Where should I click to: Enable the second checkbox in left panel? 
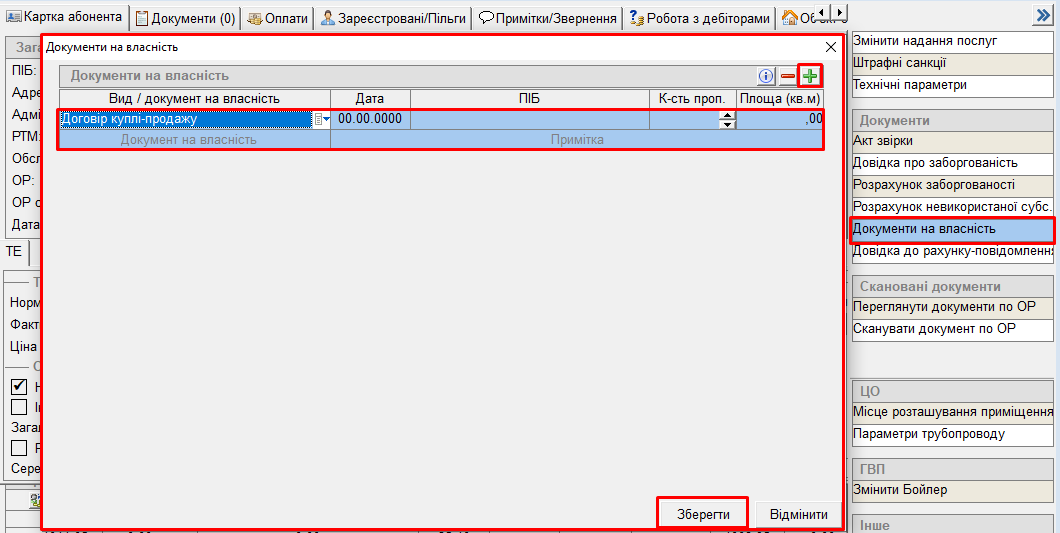pos(18,407)
